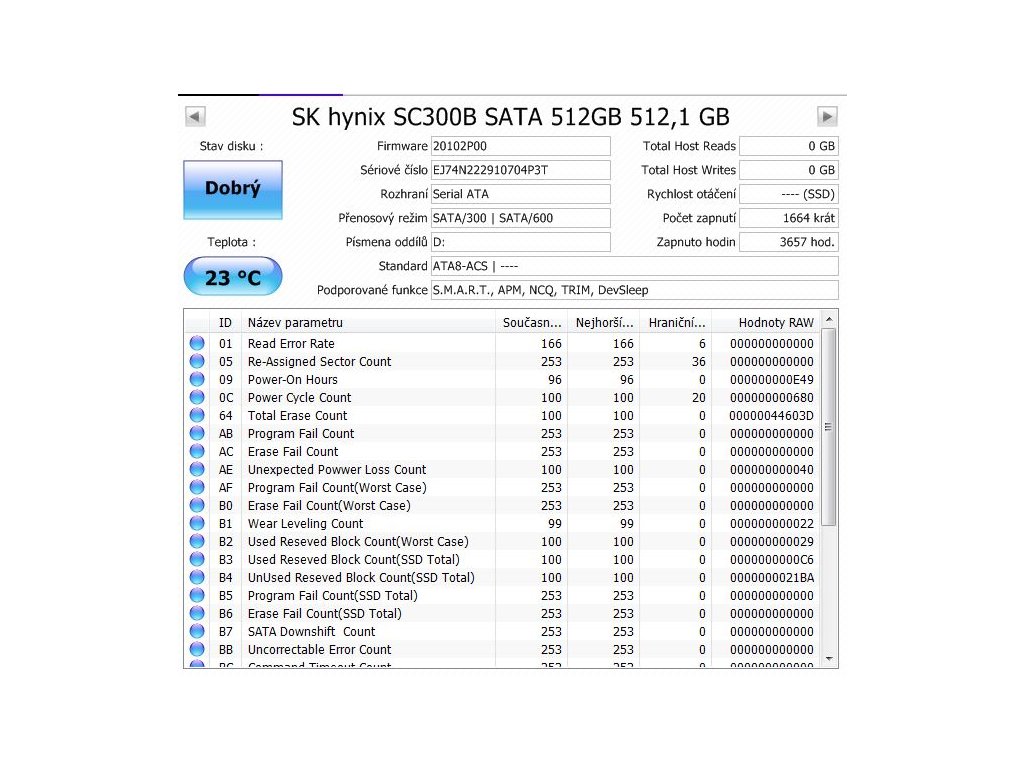Select the Total Erase Count row name
Viewport: 1024px width, 768px height.
[297, 415]
